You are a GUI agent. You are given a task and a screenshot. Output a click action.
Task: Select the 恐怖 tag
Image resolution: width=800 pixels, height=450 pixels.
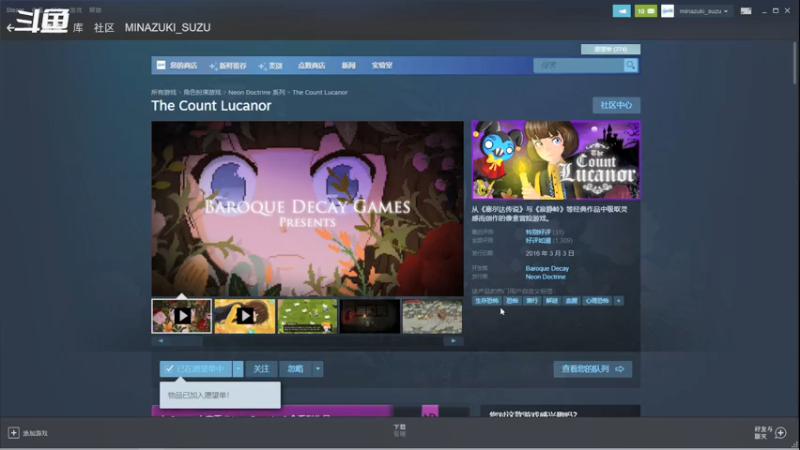click(x=512, y=301)
